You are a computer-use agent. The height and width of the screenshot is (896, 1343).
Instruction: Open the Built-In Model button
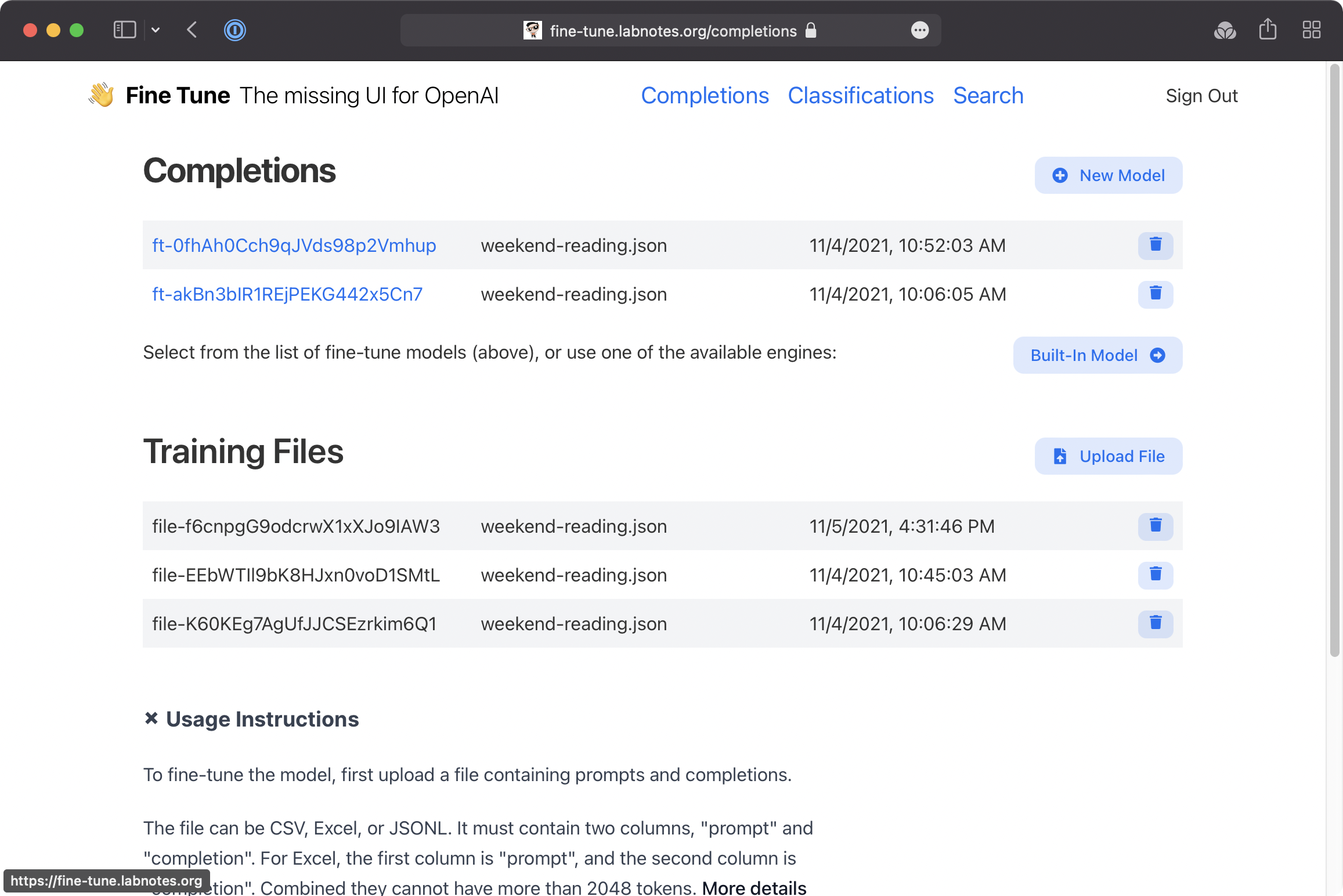point(1097,355)
